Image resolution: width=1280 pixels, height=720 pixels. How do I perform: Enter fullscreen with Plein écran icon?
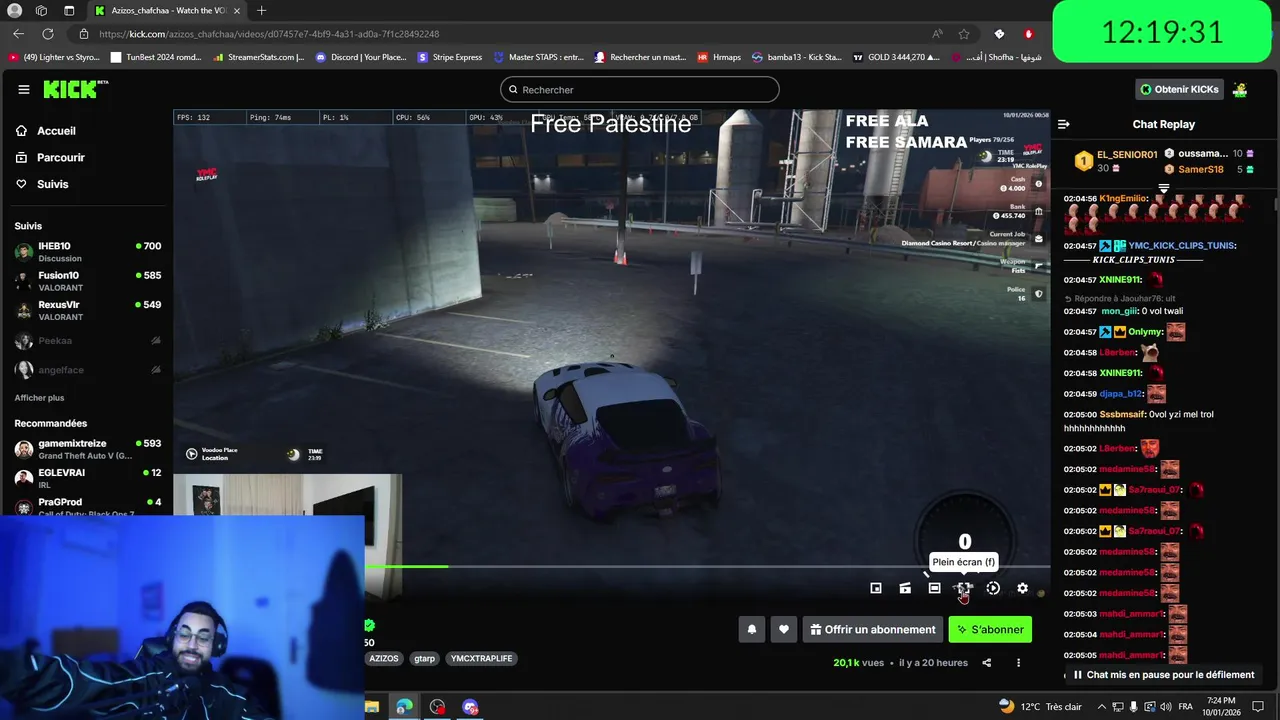(x=963, y=589)
